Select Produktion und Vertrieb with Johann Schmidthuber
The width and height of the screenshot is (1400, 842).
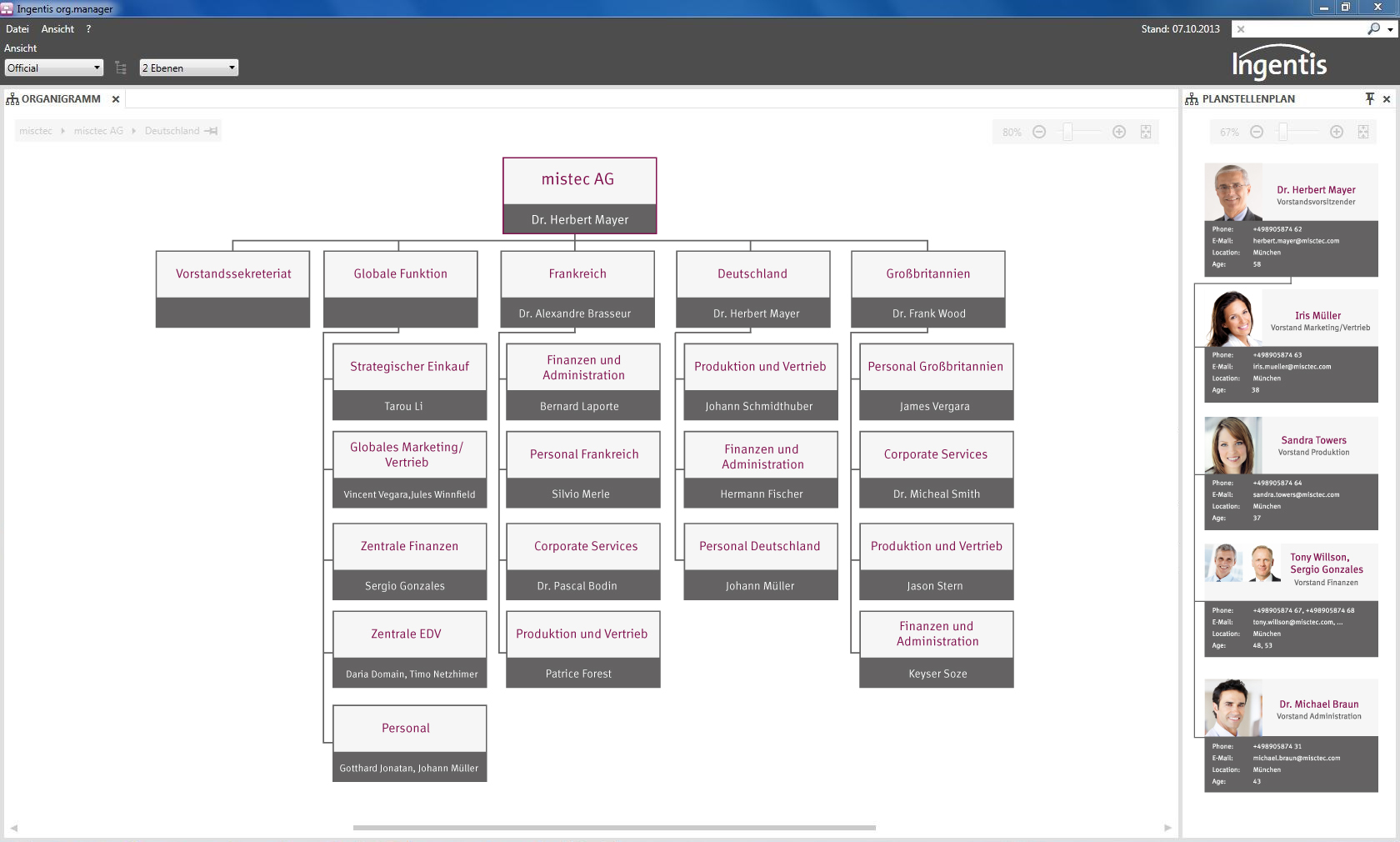[x=761, y=382]
